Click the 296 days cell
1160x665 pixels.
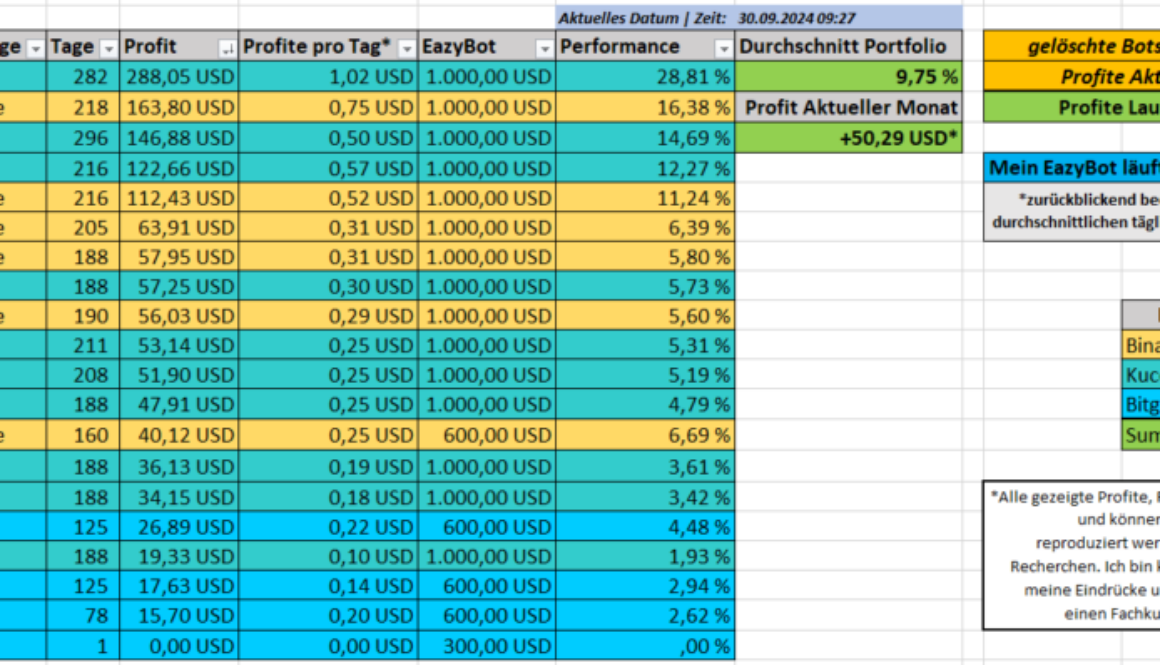(x=83, y=138)
